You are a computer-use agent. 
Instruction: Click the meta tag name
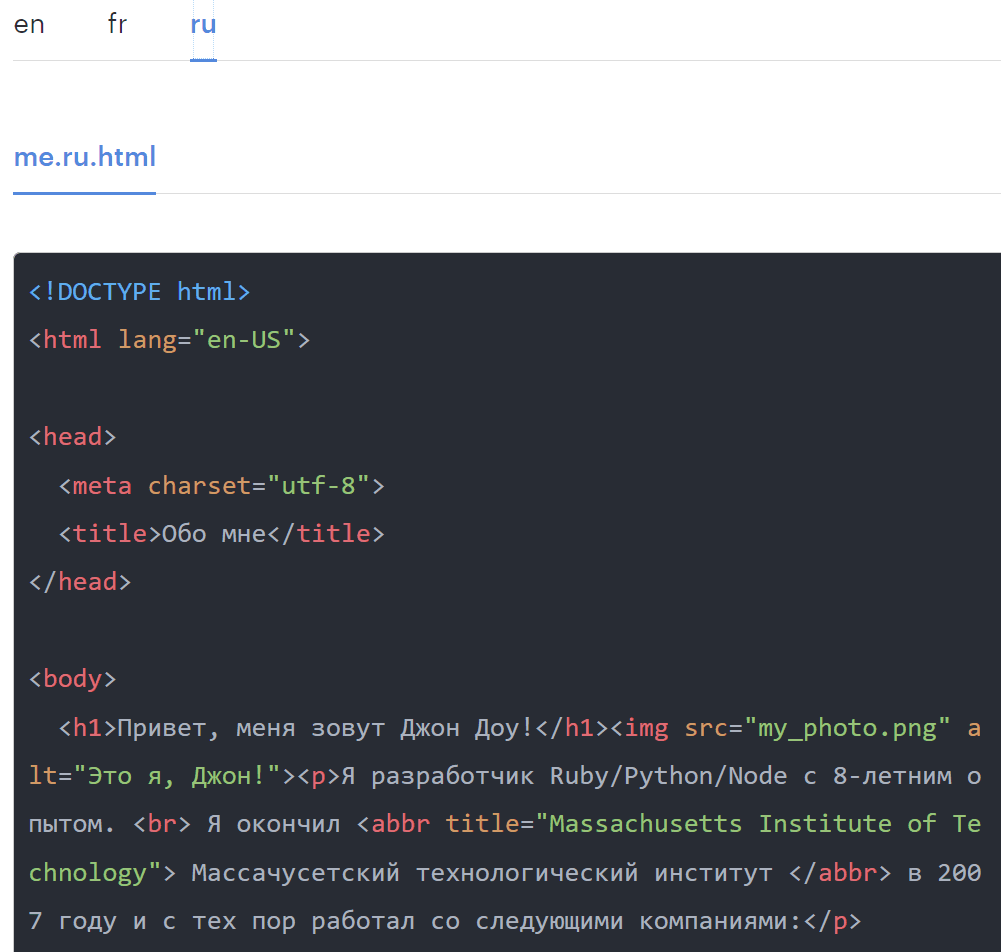coord(102,486)
